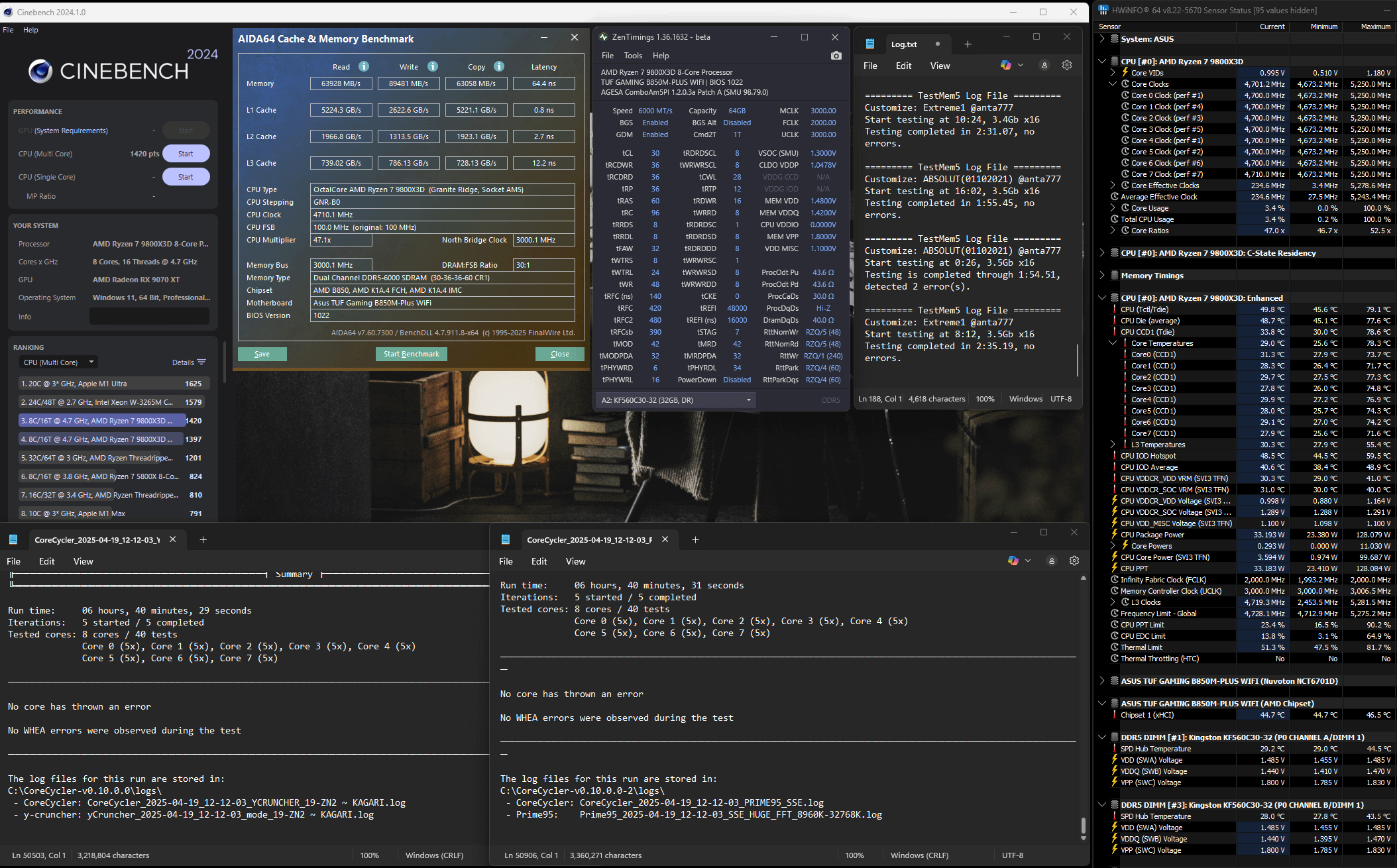
Task: Add a new tab in the Log.txt Notepad
Action: point(968,44)
